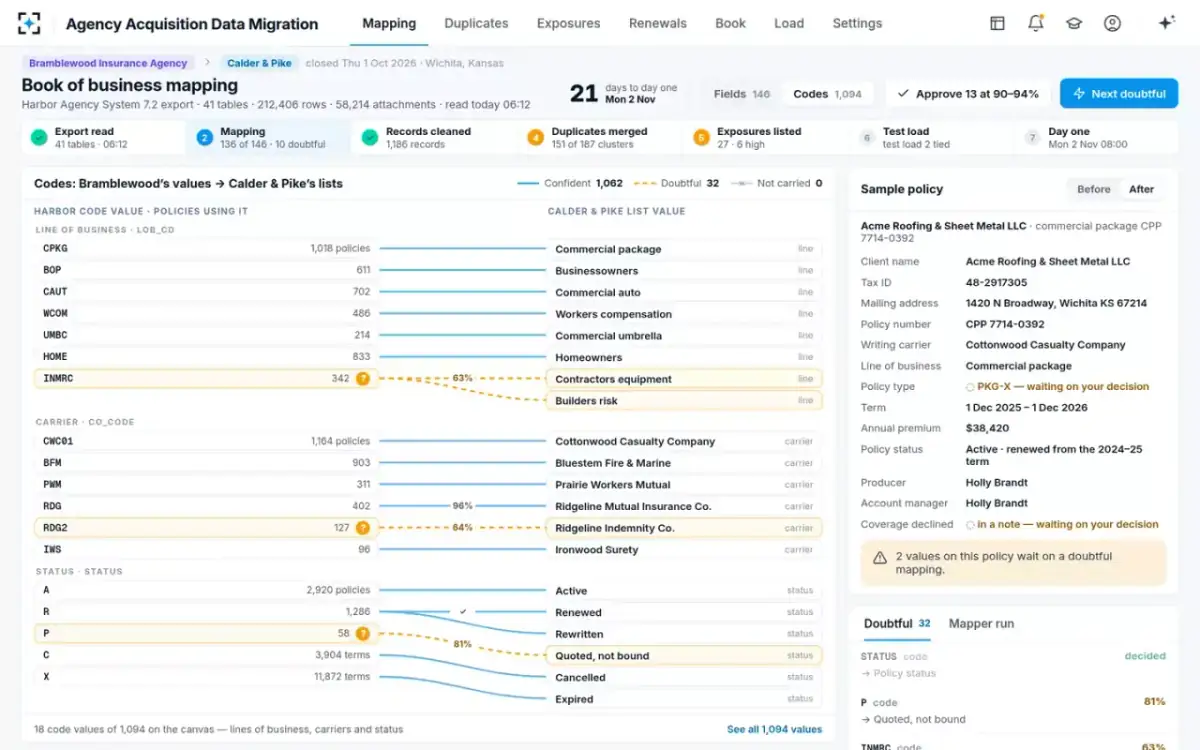Select the BFM carrier code row
Image resolution: width=1200 pixels, height=750 pixels.
(206, 463)
